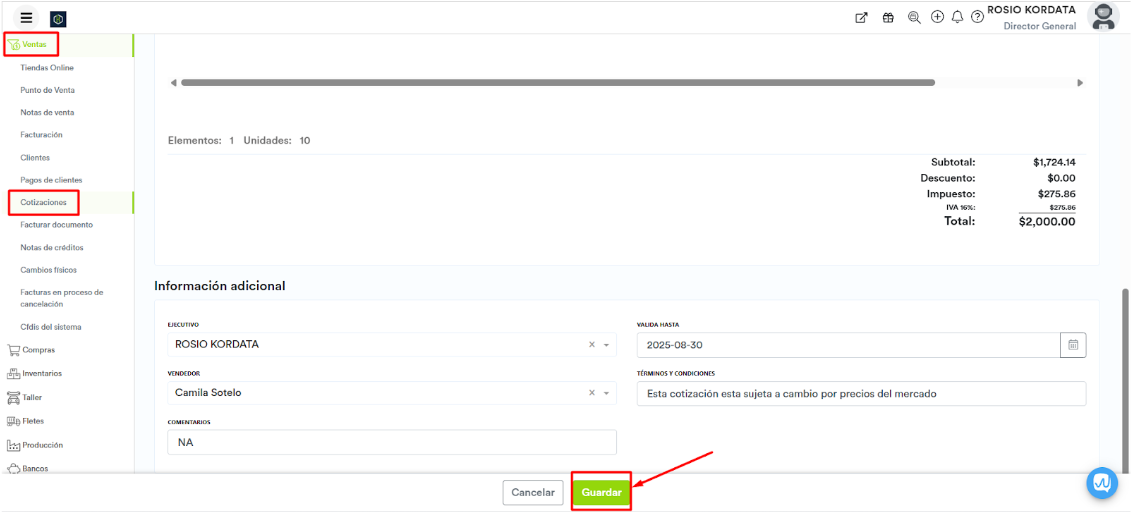This screenshot has width=1137, height=512.
Task: Click the user avatar picture
Action: click(1102, 17)
